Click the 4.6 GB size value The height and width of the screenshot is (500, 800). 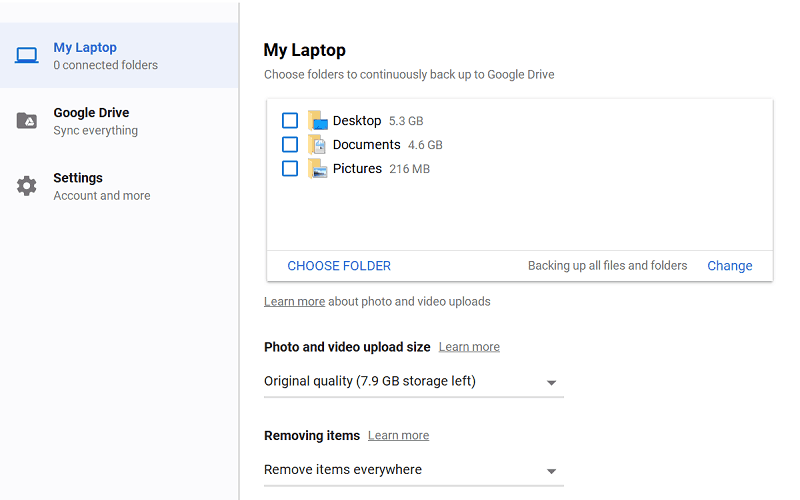click(x=425, y=145)
